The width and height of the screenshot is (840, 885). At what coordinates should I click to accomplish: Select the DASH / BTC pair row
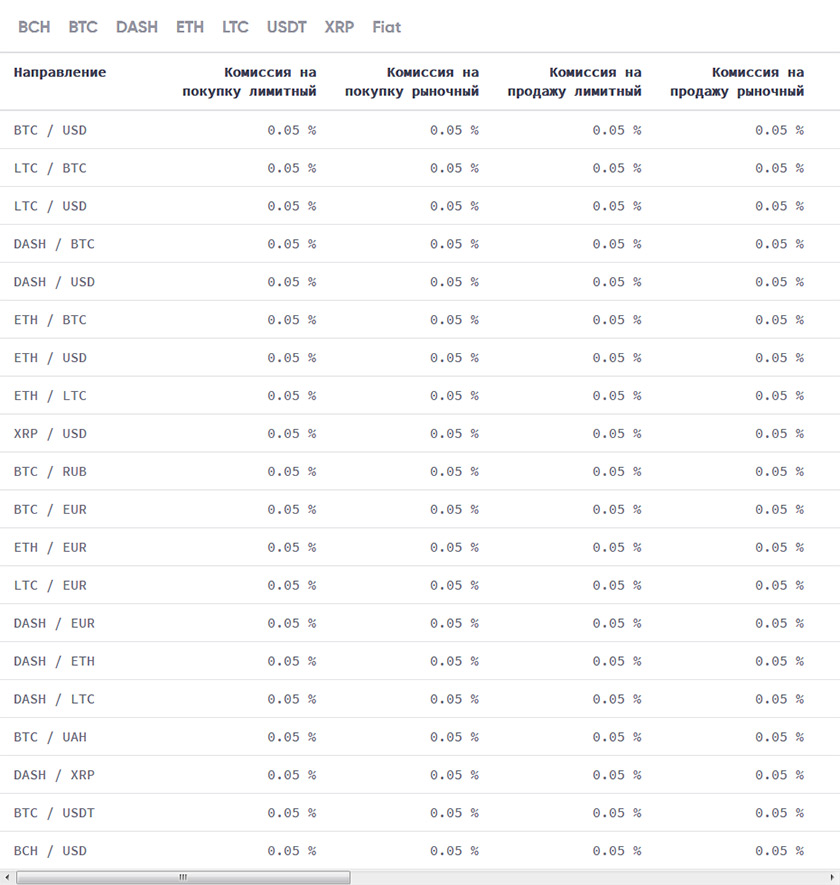pos(54,244)
